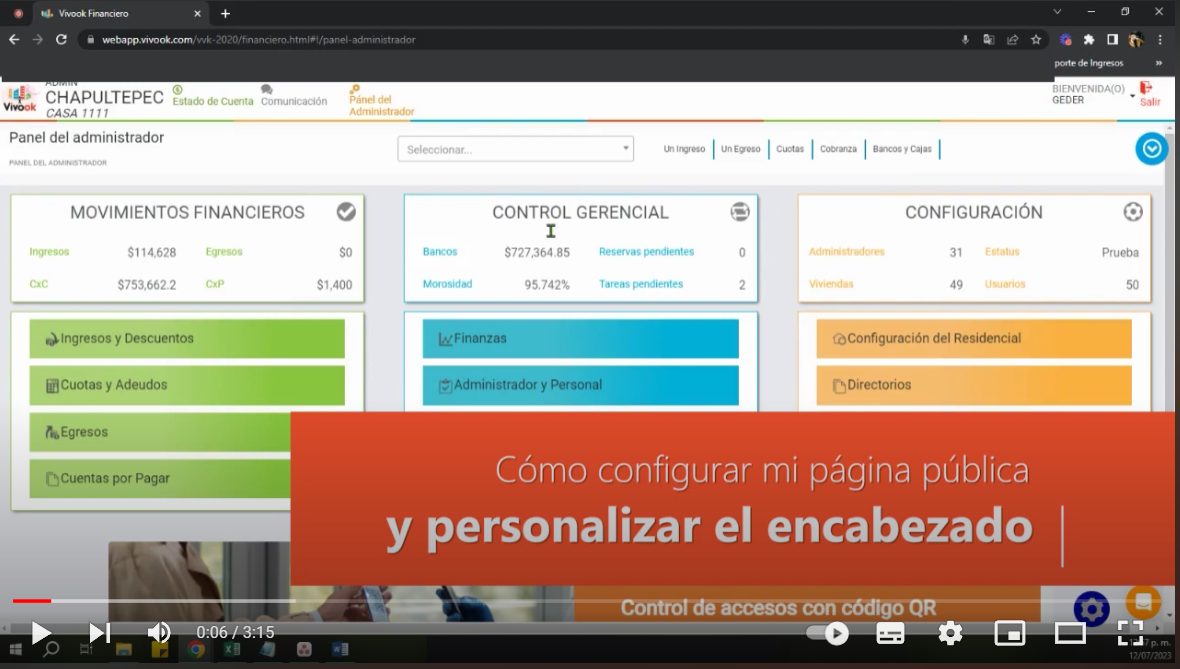1180x669 pixels.
Task: Open the Seleccionar... combo box
Action: tap(515, 149)
